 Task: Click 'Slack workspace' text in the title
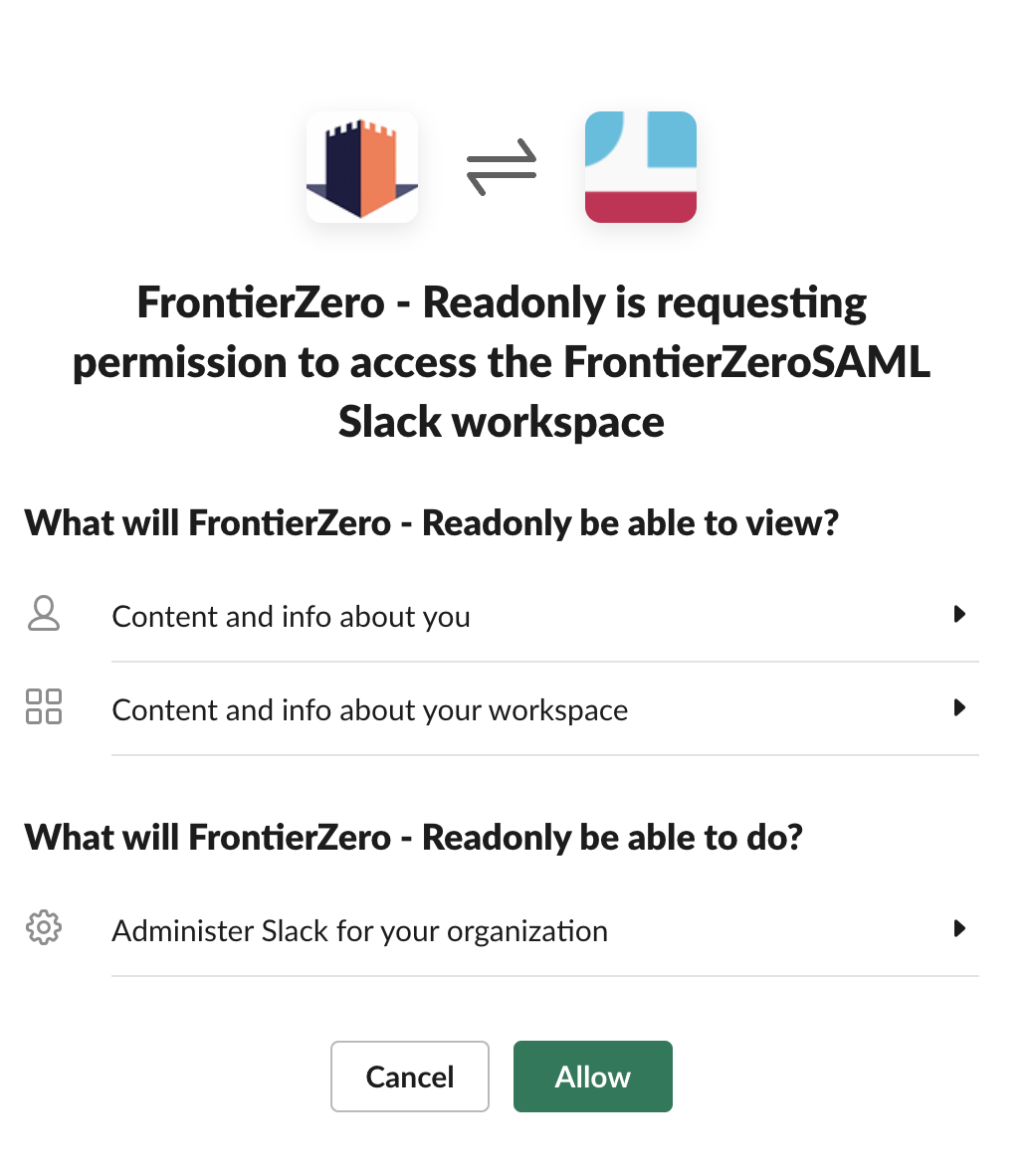pyautogui.click(x=502, y=422)
